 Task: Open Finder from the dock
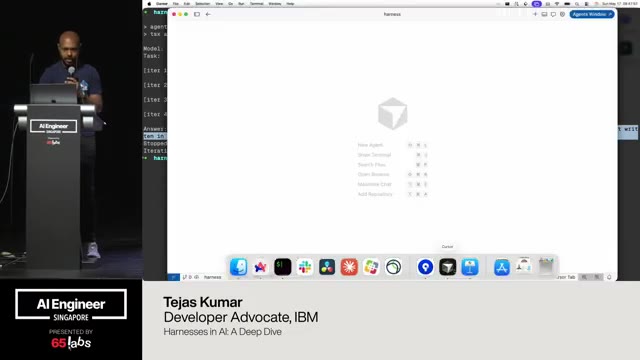238,267
